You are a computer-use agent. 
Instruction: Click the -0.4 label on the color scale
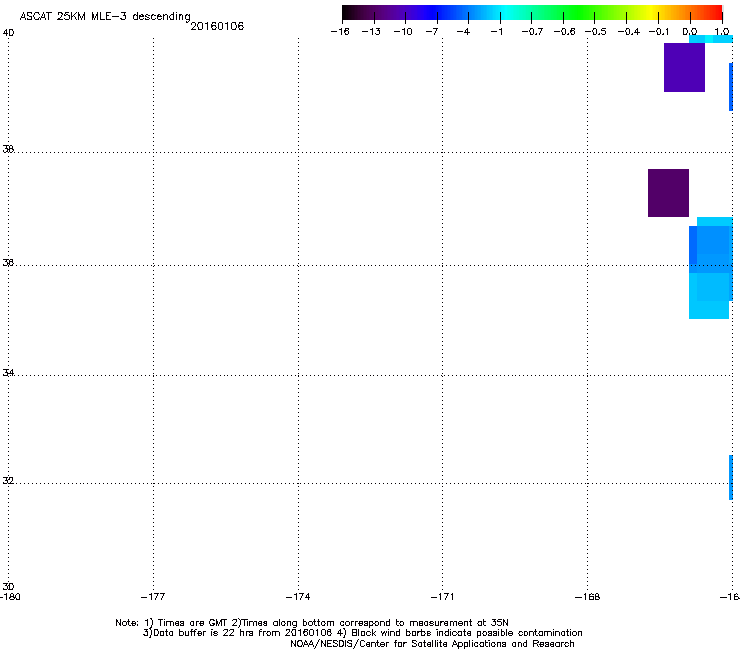(x=629, y=32)
